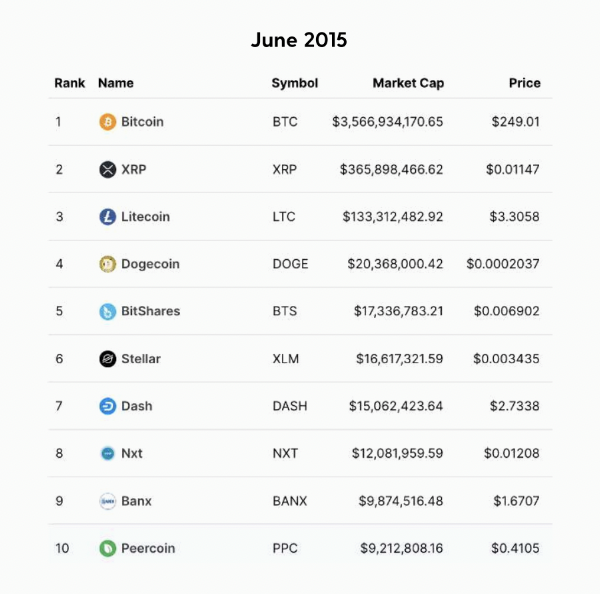The image size is (600, 594).
Task: Click the Banx logo icon
Action: (108, 501)
